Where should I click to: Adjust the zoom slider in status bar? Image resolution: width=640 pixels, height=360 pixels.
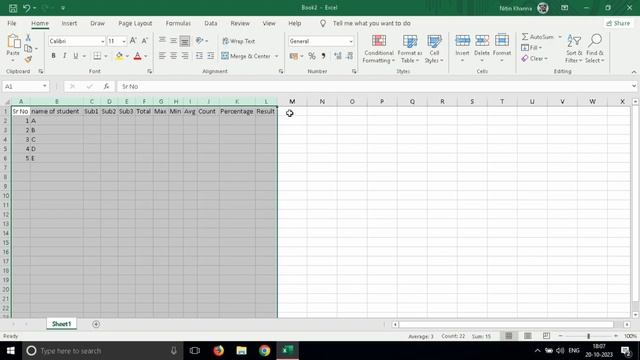588,336
